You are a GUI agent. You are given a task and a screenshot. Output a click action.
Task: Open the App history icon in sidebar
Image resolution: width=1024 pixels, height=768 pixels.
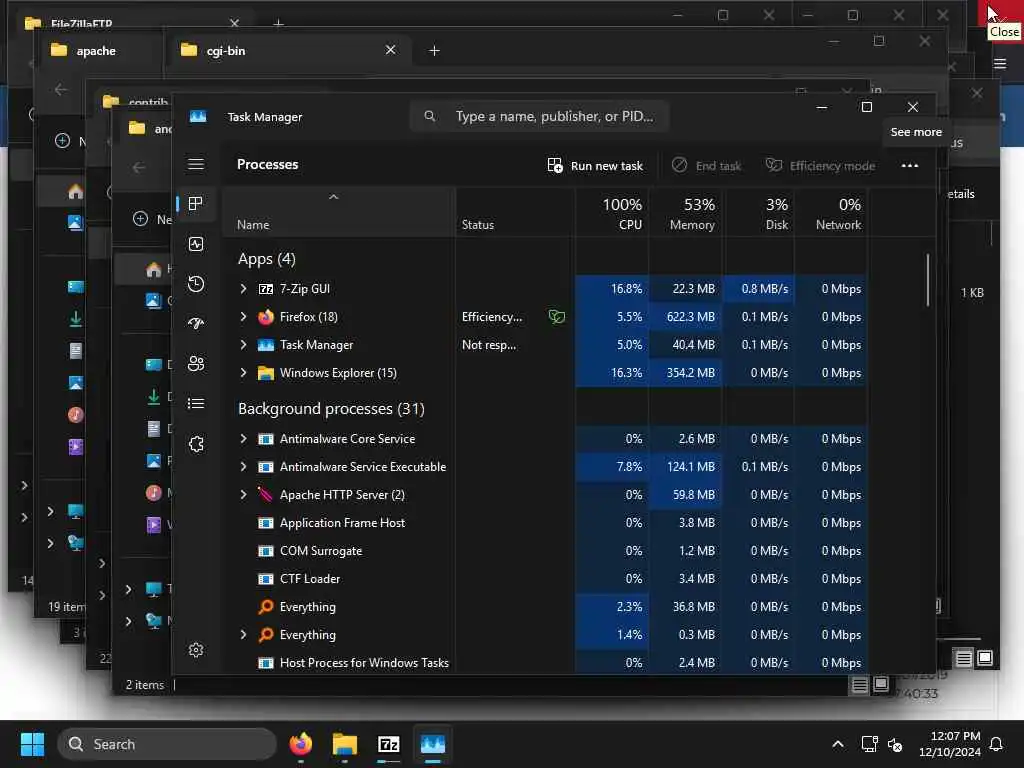tap(196, 284)
